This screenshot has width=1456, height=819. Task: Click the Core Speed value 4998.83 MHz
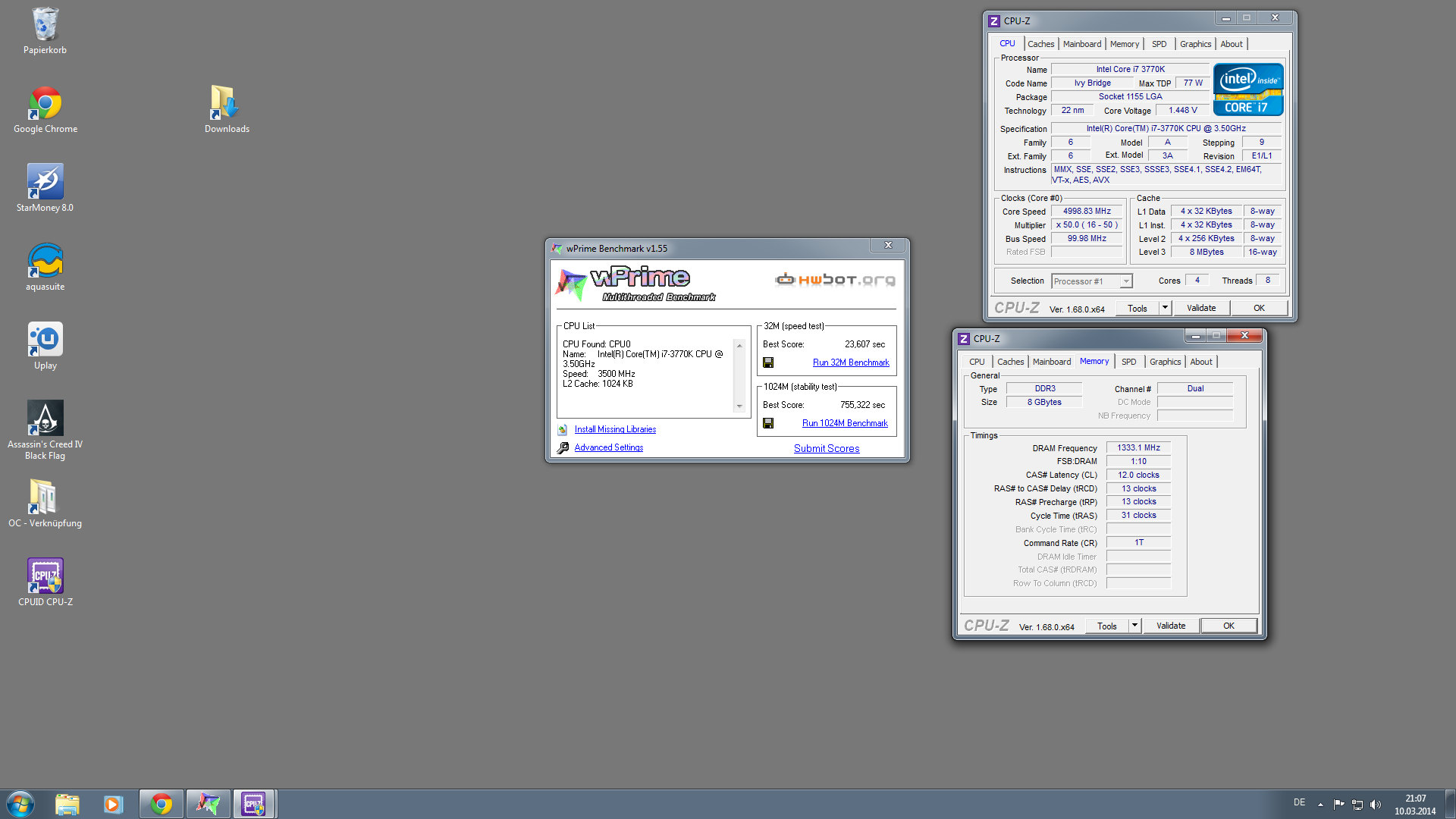pos(1087,212)
